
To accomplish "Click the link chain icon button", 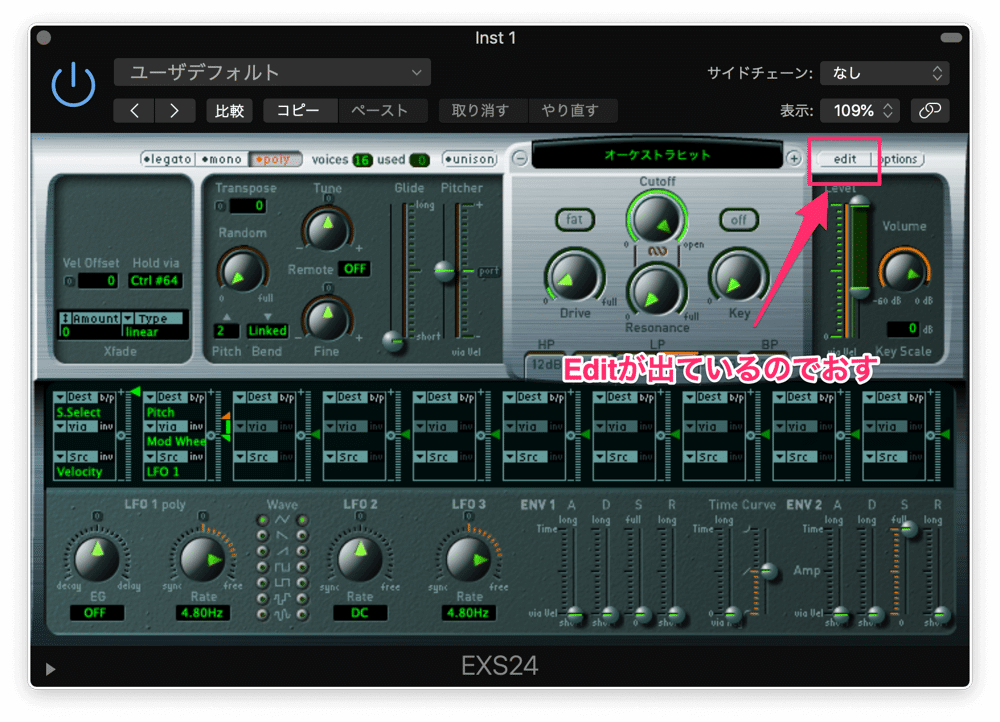I will 929,111.
